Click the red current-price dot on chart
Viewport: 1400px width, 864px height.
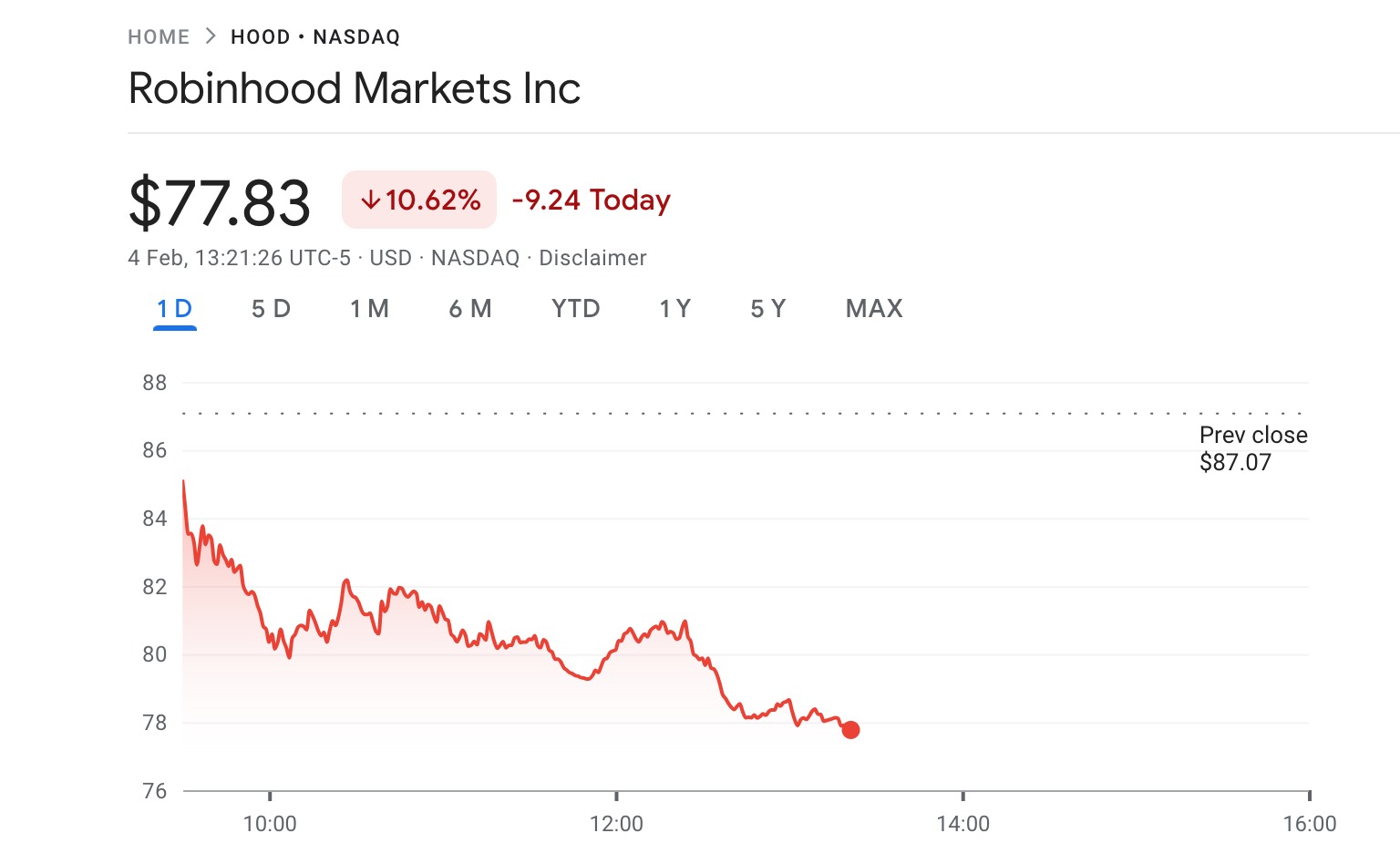coord(850,729)
